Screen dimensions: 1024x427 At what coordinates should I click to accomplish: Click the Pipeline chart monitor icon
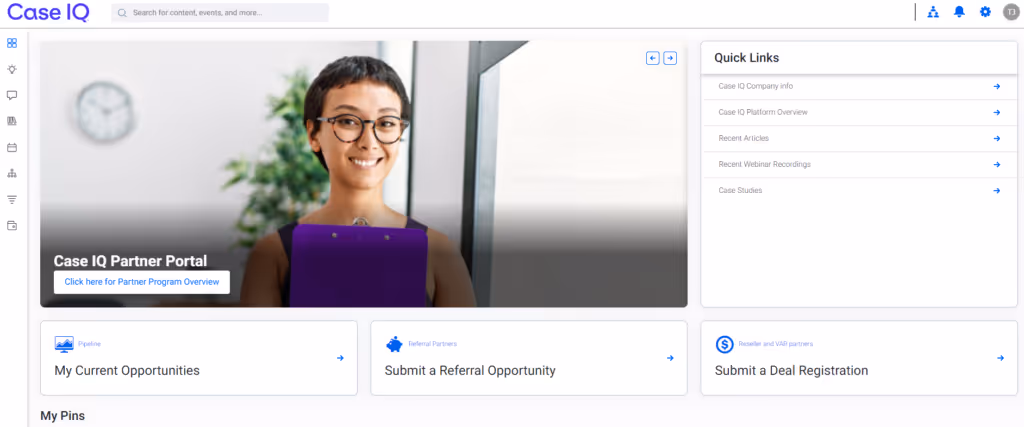coord(64,344)
